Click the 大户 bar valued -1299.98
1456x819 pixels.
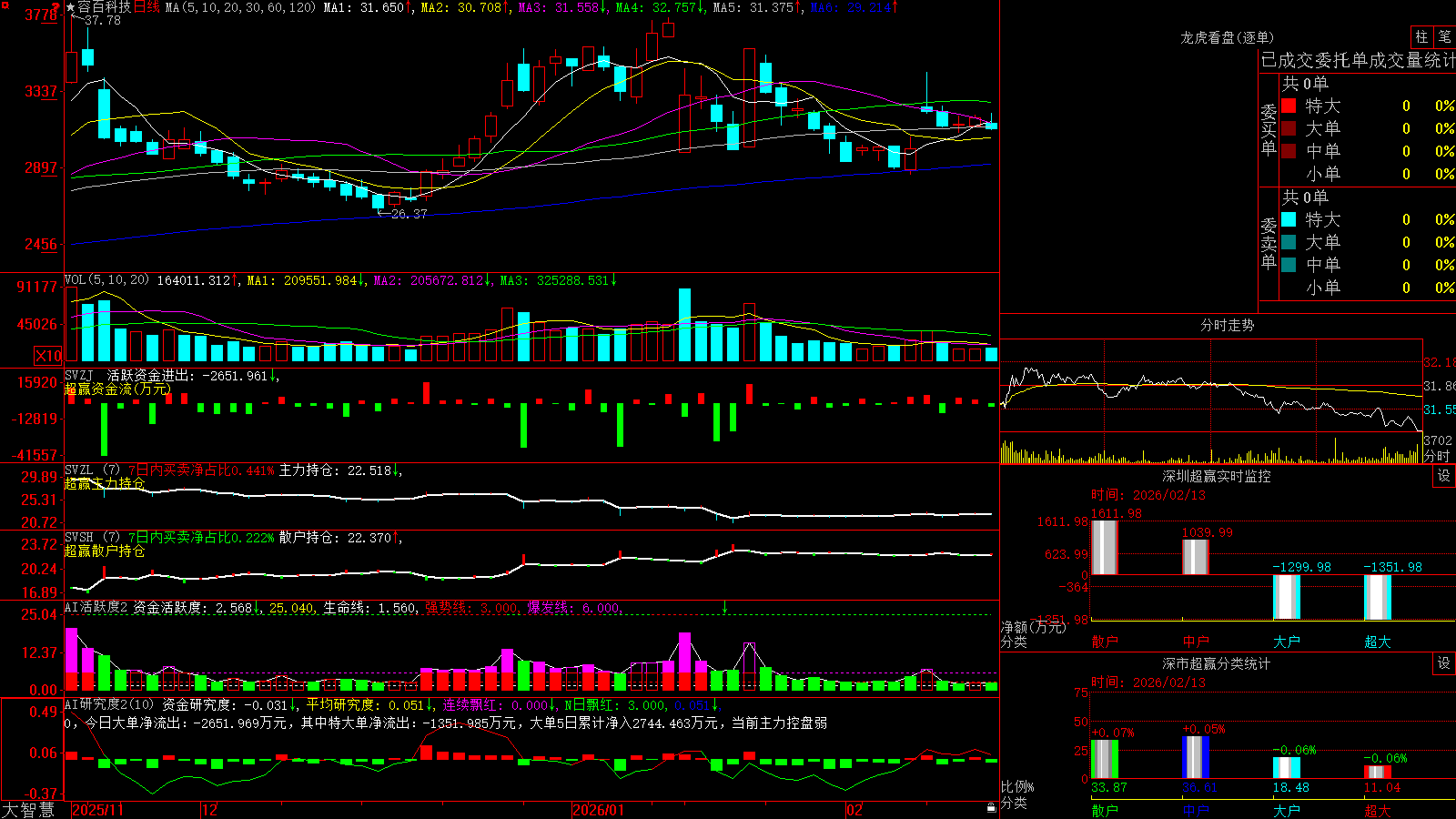[1287, 597]
